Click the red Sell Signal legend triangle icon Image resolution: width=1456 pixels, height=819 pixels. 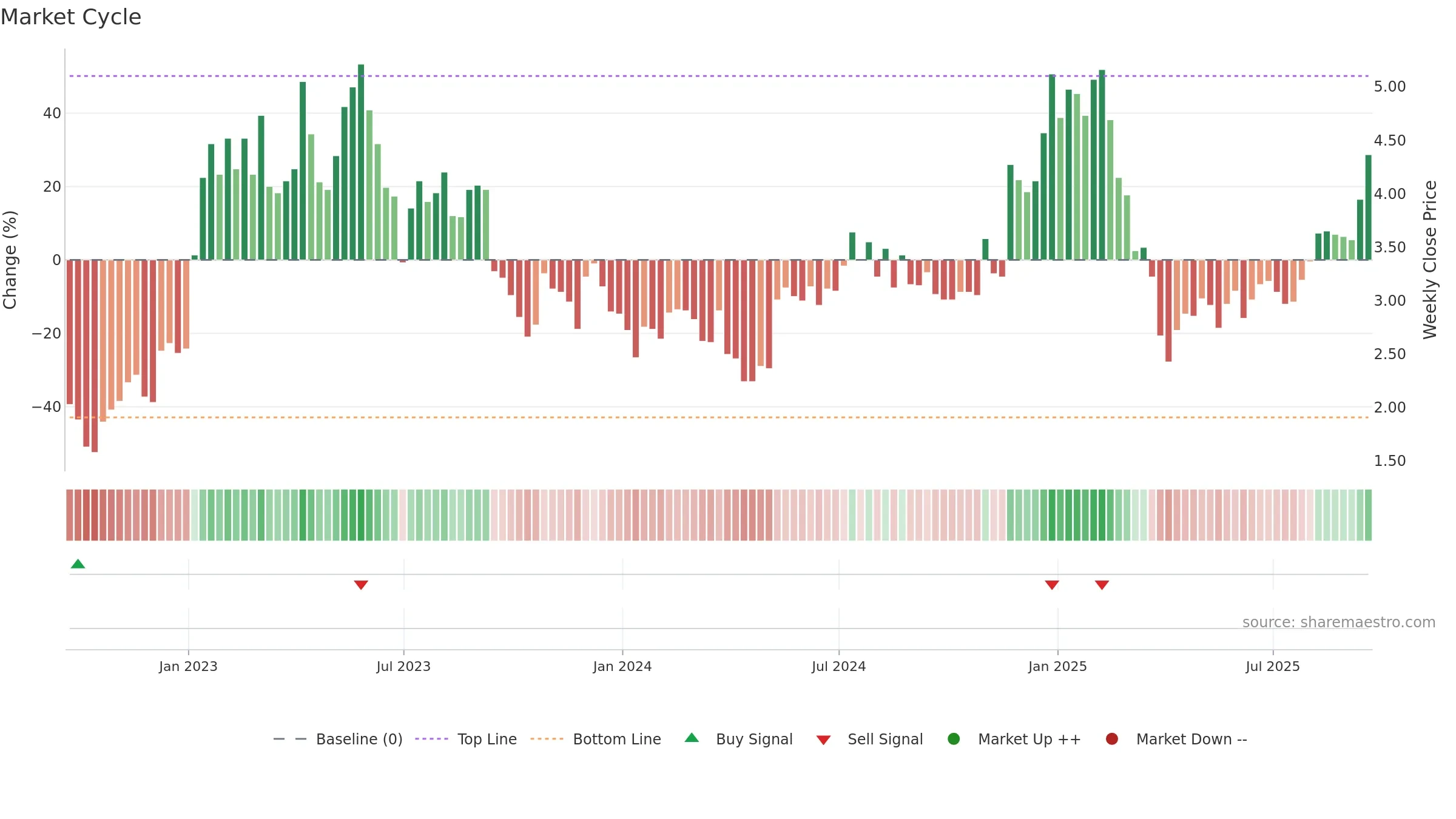(823, 740)
